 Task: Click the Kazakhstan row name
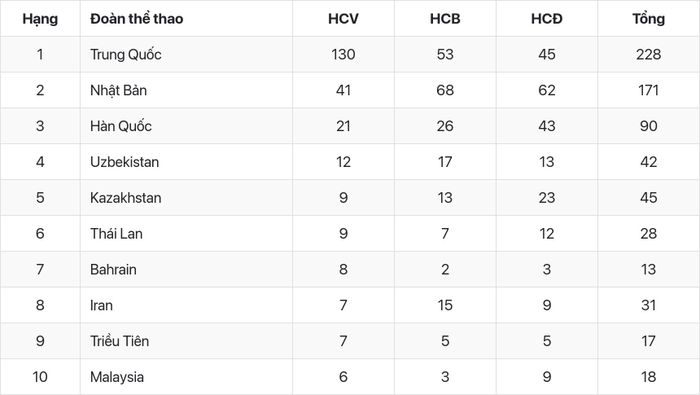pos(126,198)
